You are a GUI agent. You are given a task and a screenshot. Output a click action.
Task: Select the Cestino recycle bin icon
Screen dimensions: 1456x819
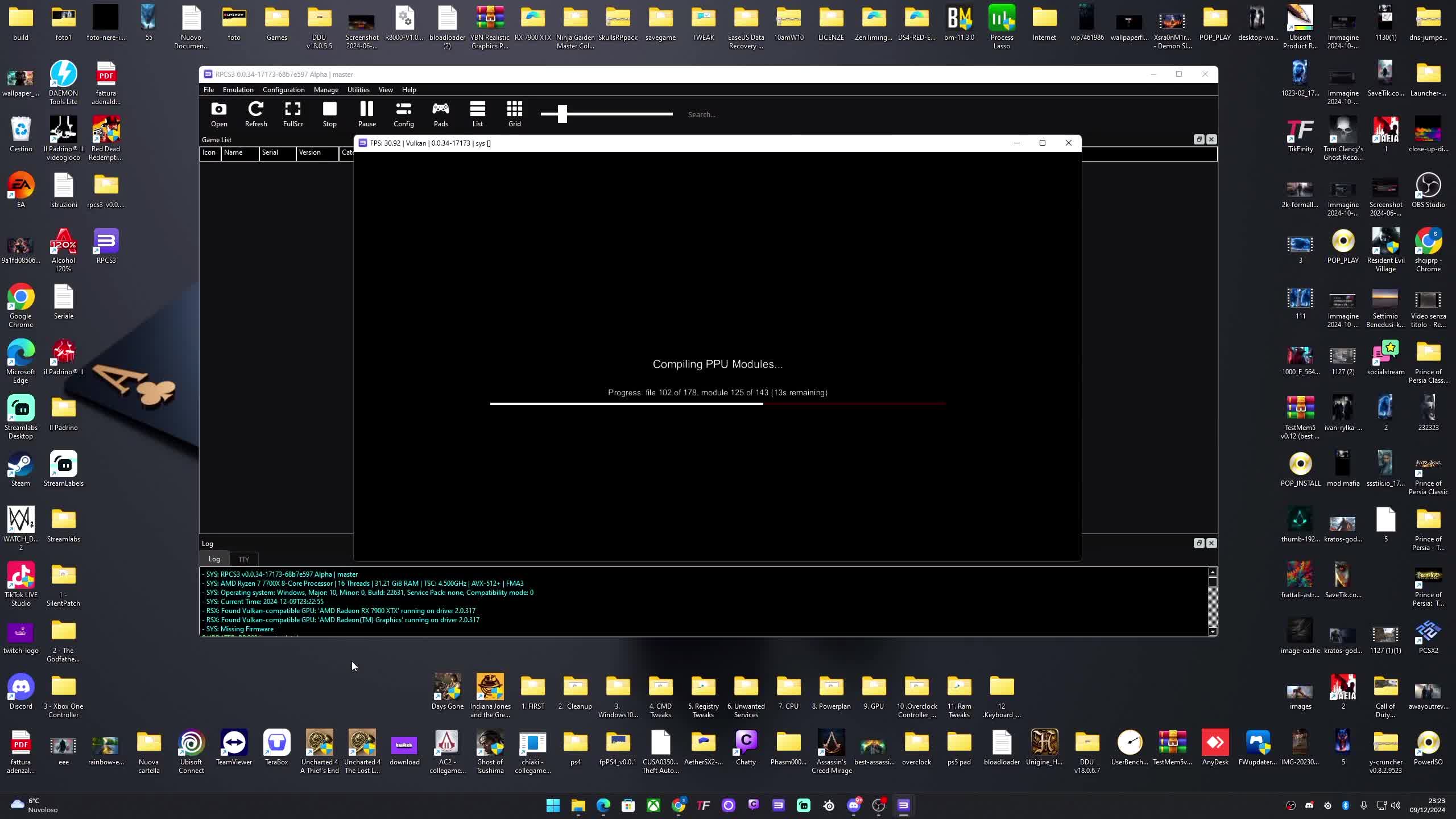[x=20, y=135]
